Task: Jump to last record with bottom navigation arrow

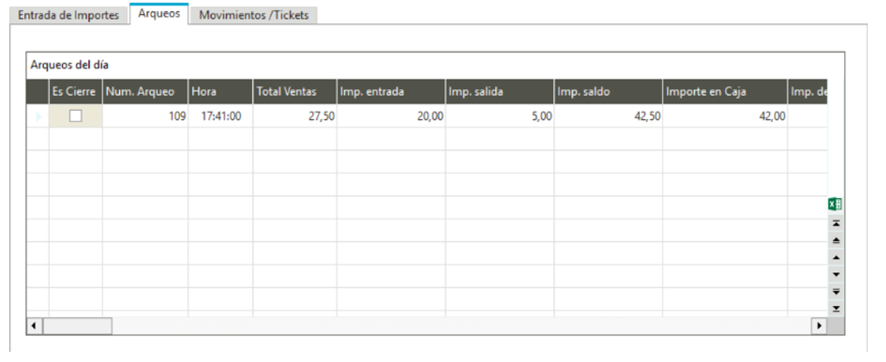Action: [x=836, y=308]
